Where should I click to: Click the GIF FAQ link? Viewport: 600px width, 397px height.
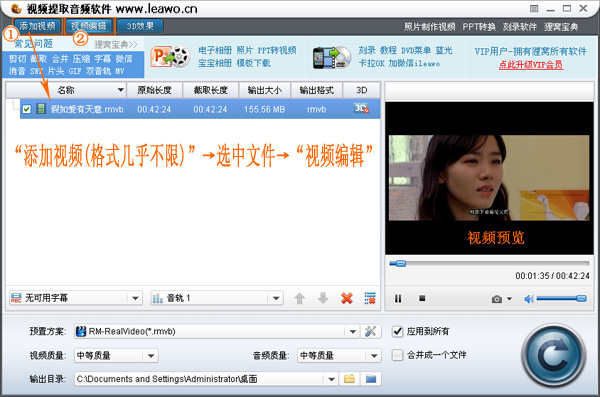pyautogui.click(x=75, y=71)
